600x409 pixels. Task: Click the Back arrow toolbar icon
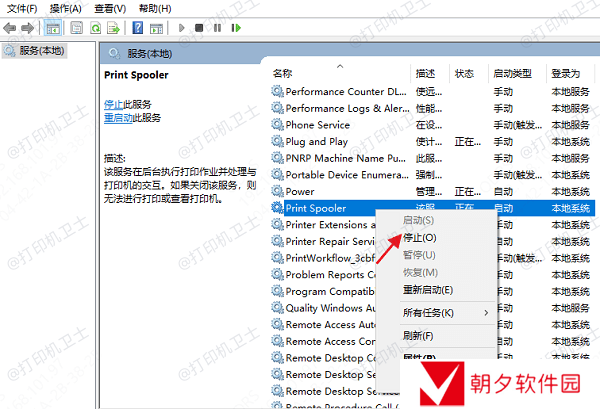pos(9,28)
